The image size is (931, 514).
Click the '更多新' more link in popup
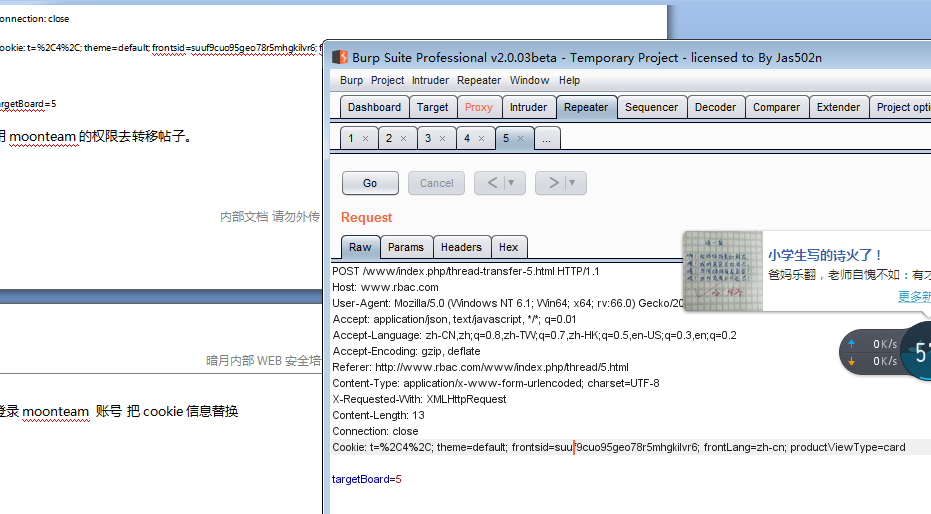914,296
